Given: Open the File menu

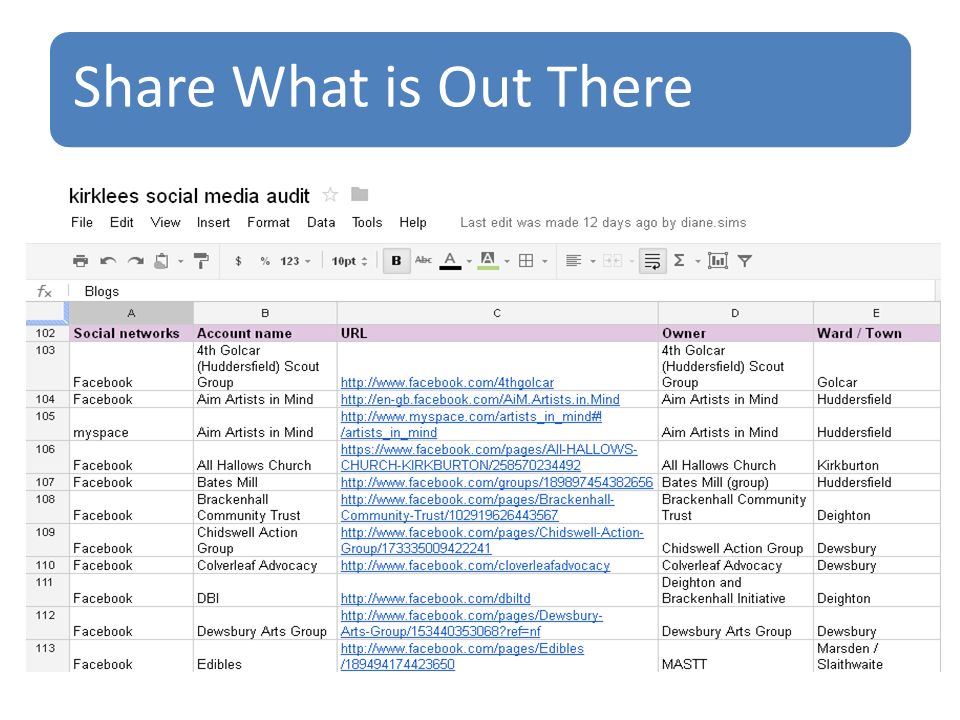Looking at the screenshot, I should pyautogui.click(x=81, y=223).
